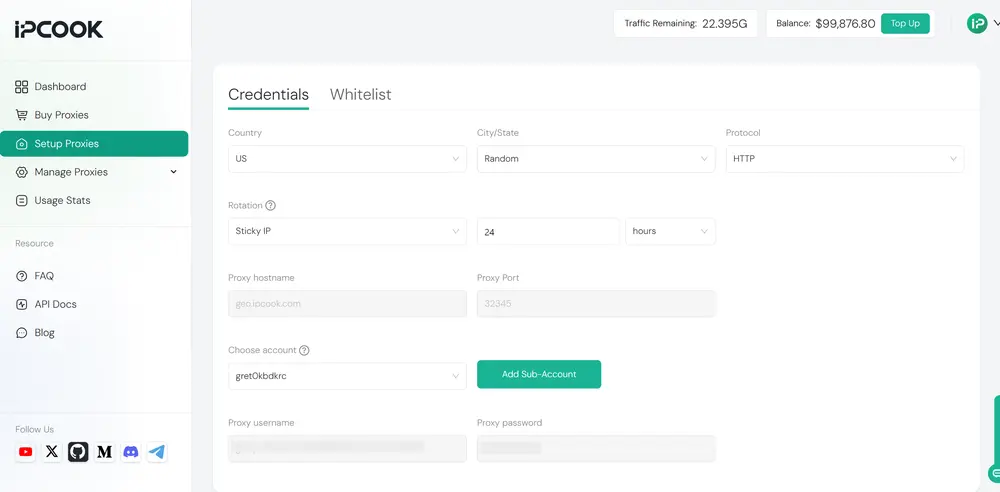Switch to the Whitelist tab
Viewport: 1000px width, 492px height.
360,94
